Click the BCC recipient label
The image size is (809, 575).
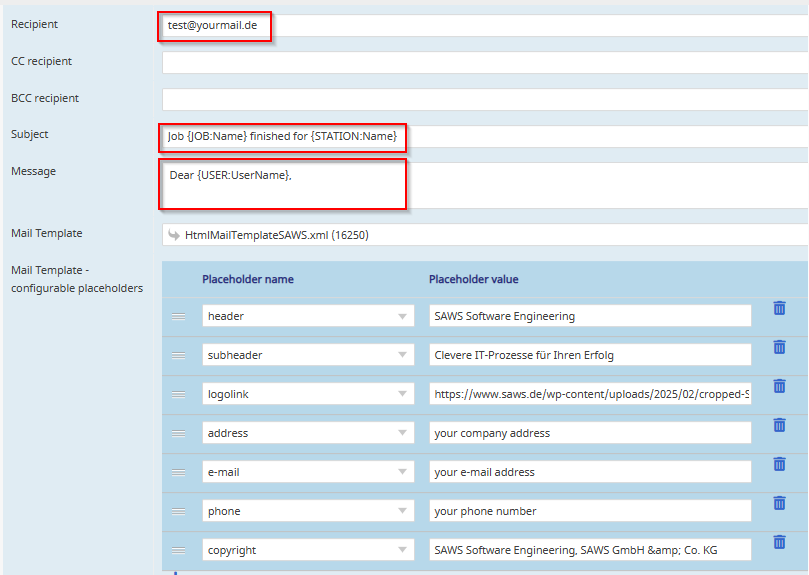tap(45, 98)
